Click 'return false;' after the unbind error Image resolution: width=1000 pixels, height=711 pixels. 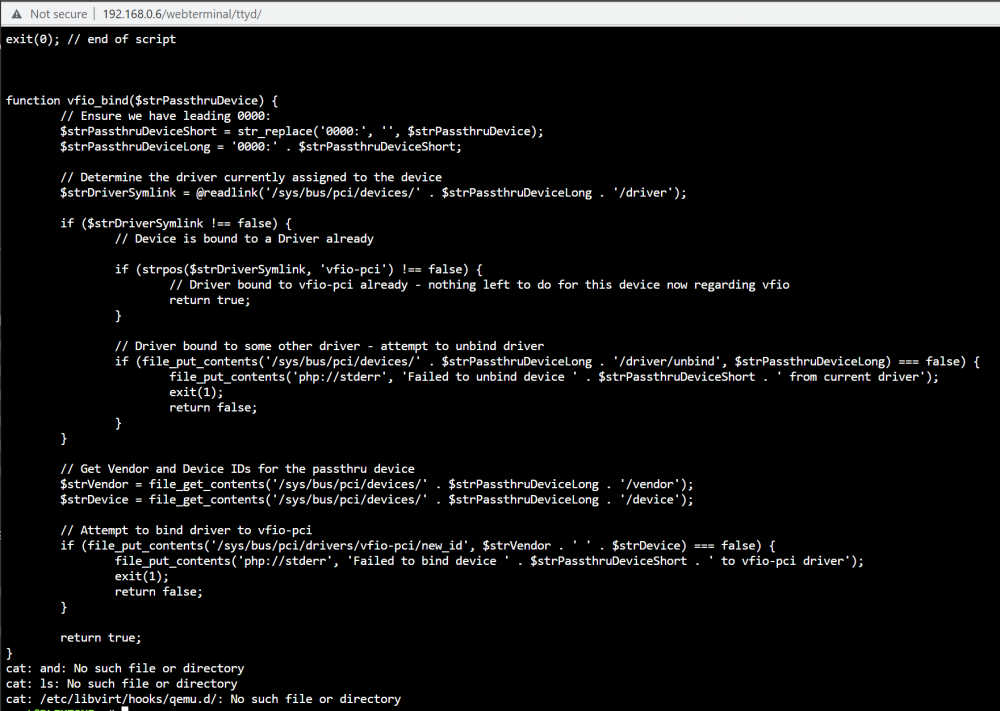(213, 407)
